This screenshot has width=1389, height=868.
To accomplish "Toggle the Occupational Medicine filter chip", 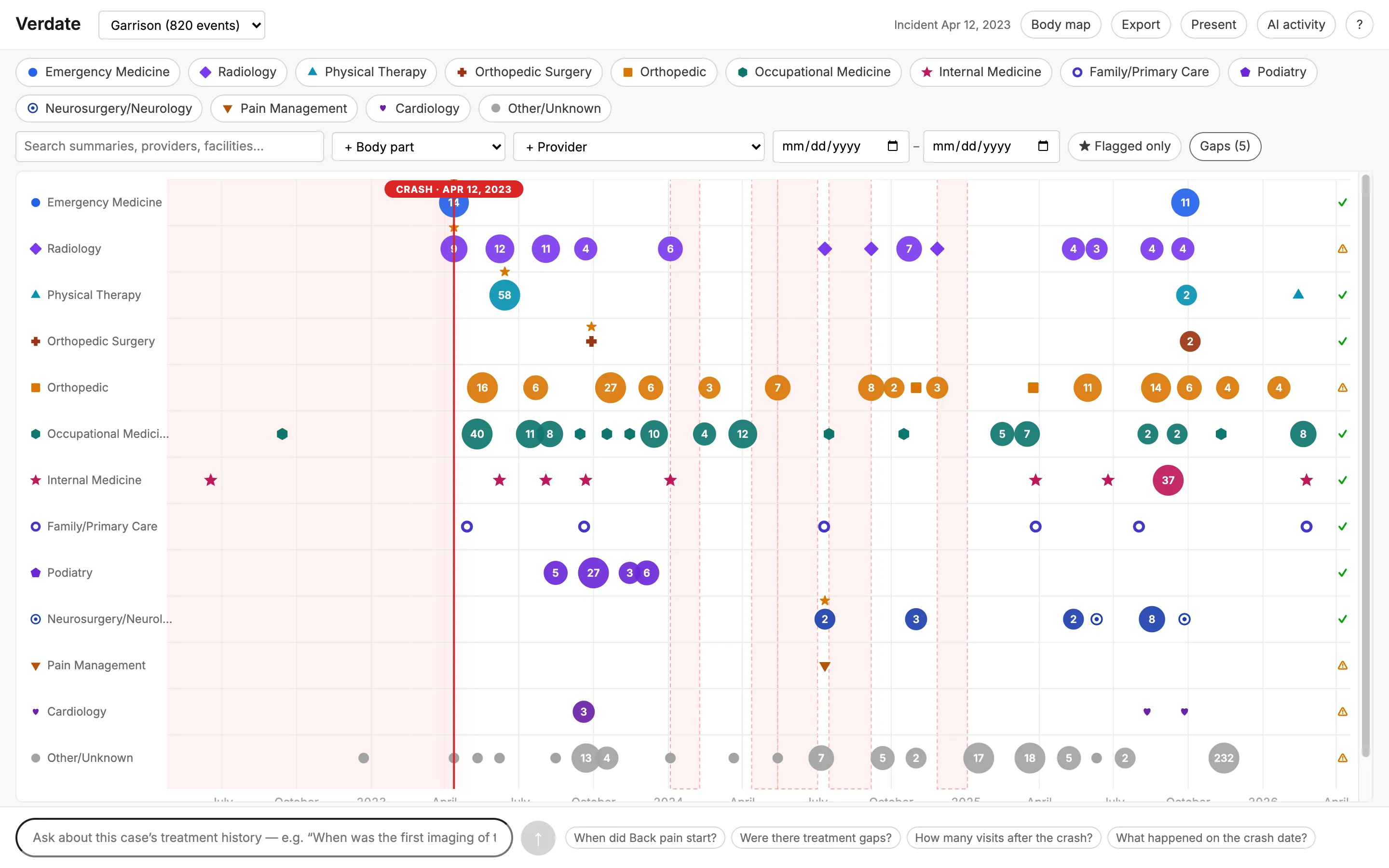I will tap(813, 72).
